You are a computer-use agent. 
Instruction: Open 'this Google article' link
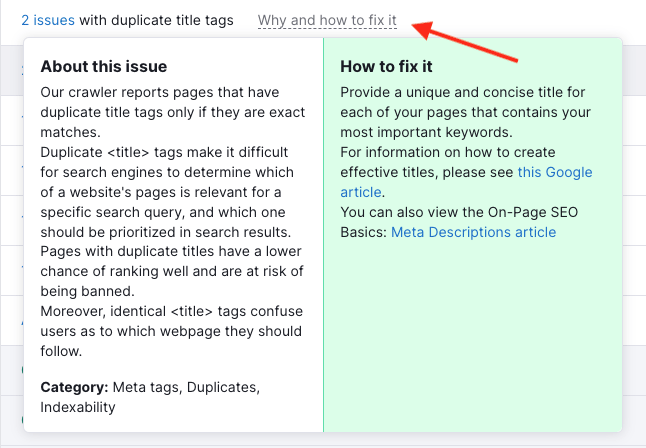[466, 182]
